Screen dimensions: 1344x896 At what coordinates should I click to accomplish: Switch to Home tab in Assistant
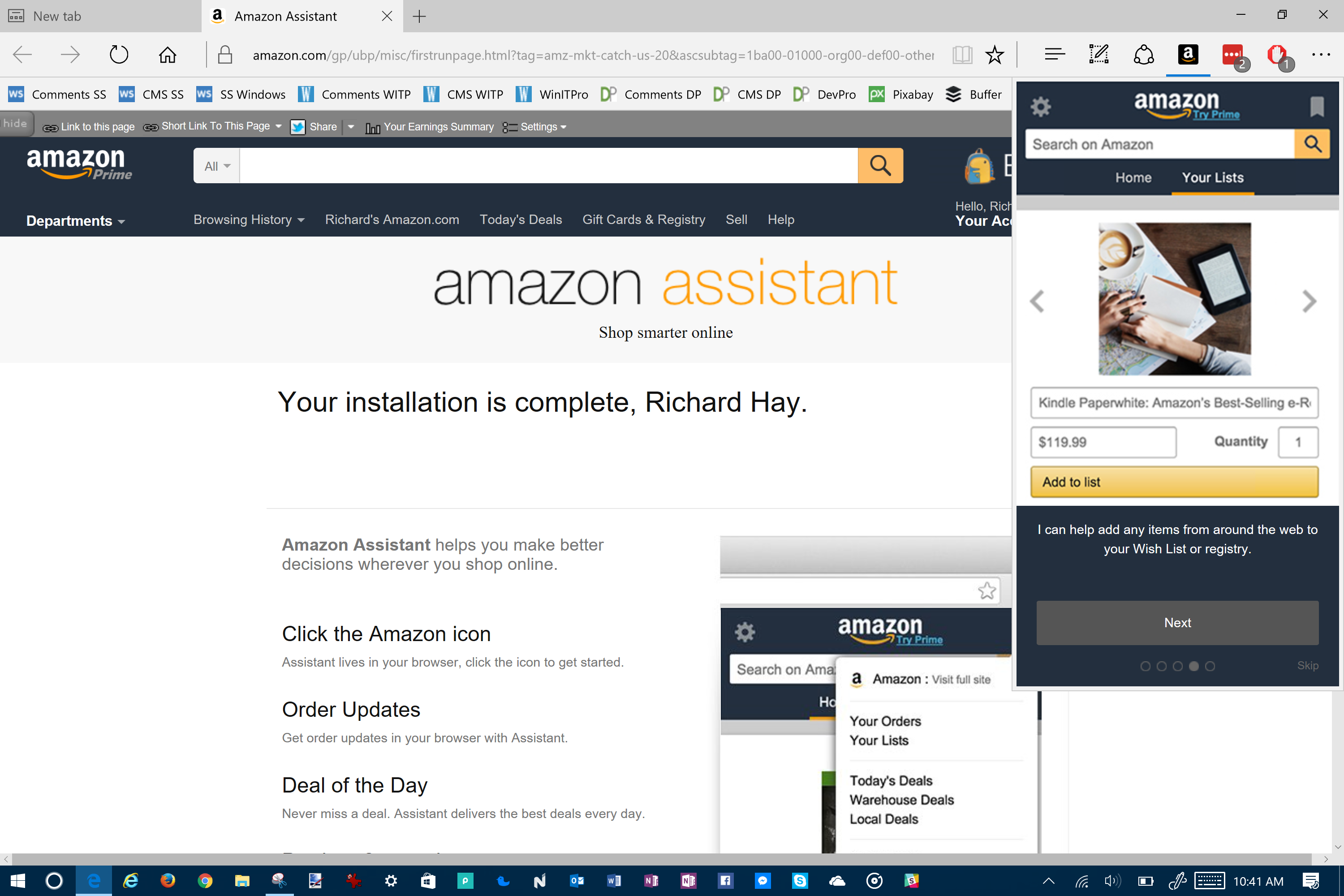tap(1133, 178)
